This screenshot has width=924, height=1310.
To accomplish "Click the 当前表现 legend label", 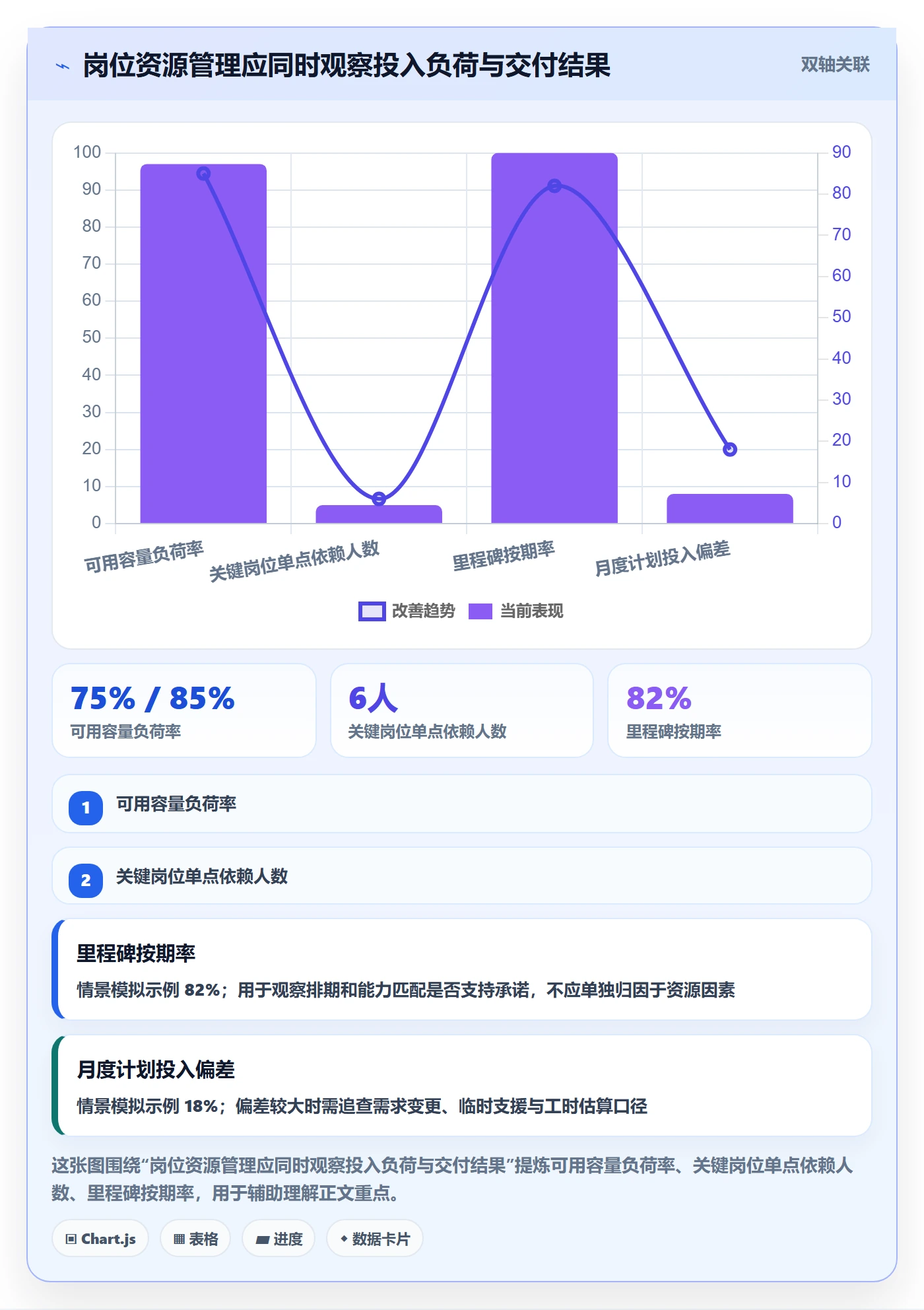I will pos(532,611).
